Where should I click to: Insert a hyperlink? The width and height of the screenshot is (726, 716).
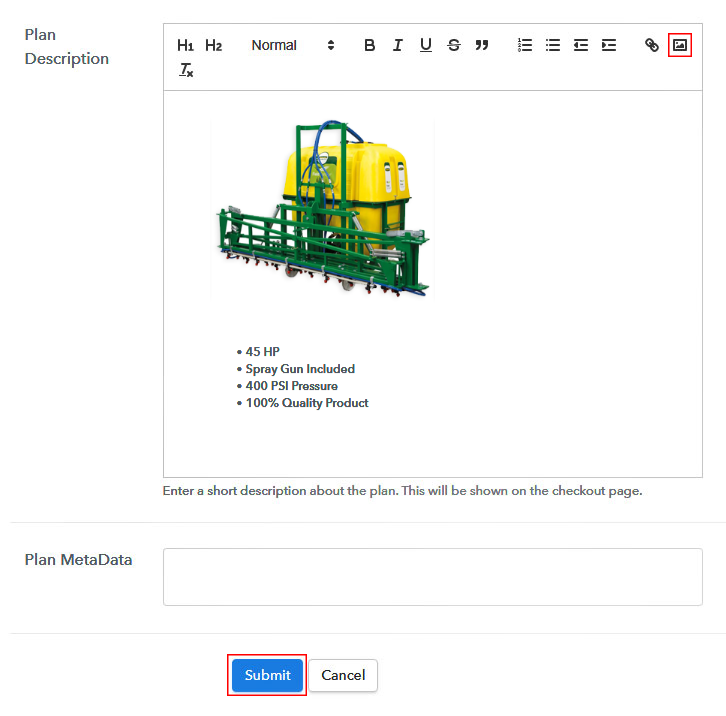click(651, 45)
